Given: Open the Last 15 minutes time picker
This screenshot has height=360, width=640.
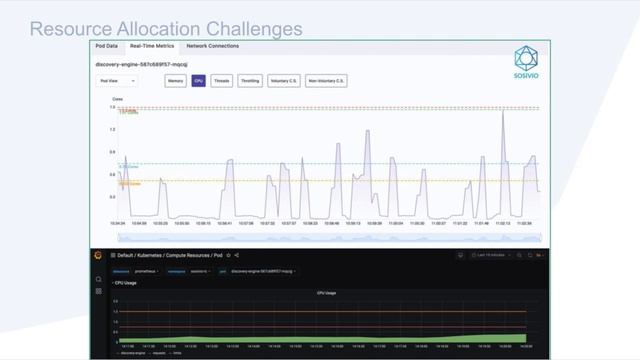Looking at the screenshot, I should coord(491,255).
